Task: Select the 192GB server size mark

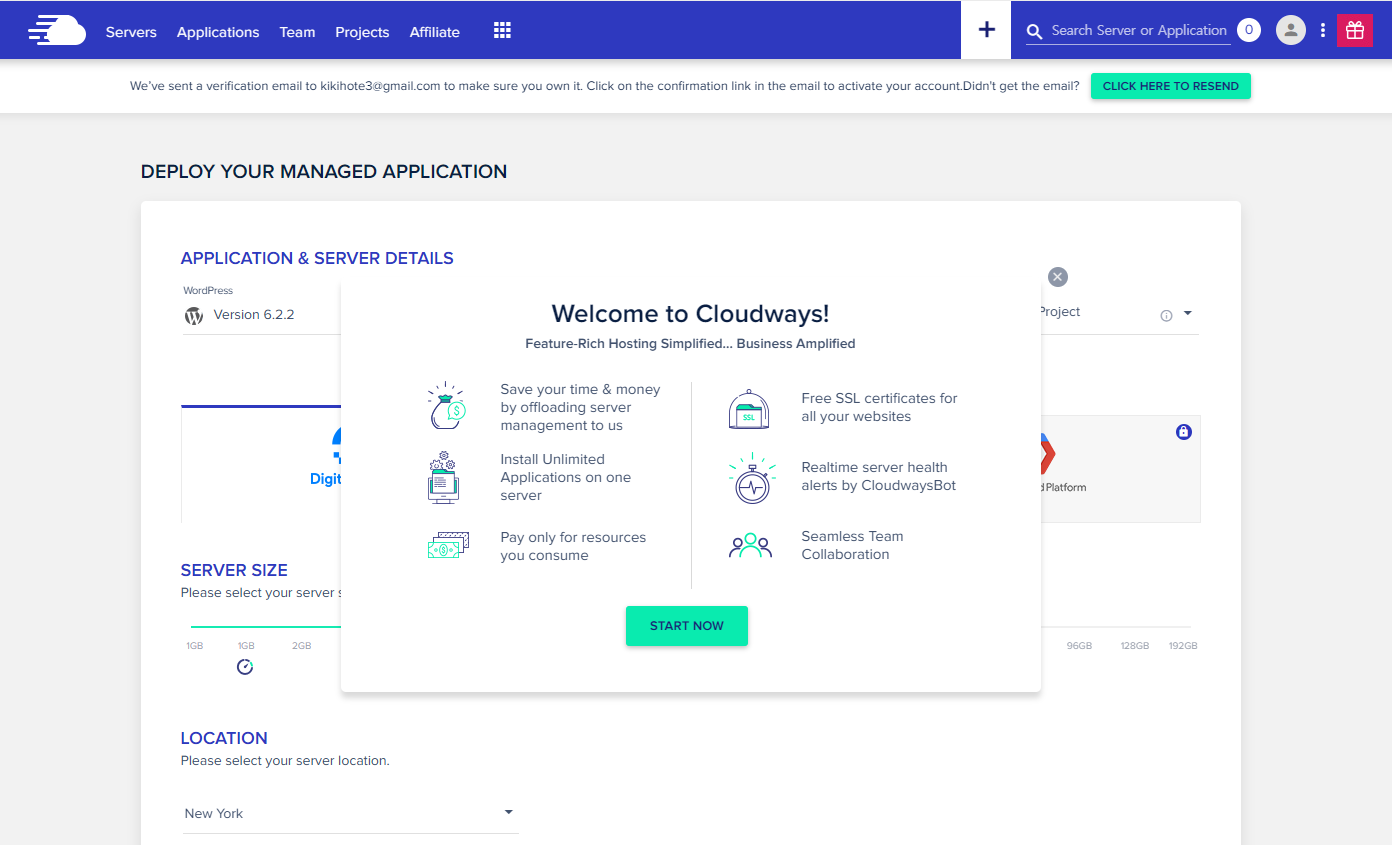Action: coord(1183,646)
